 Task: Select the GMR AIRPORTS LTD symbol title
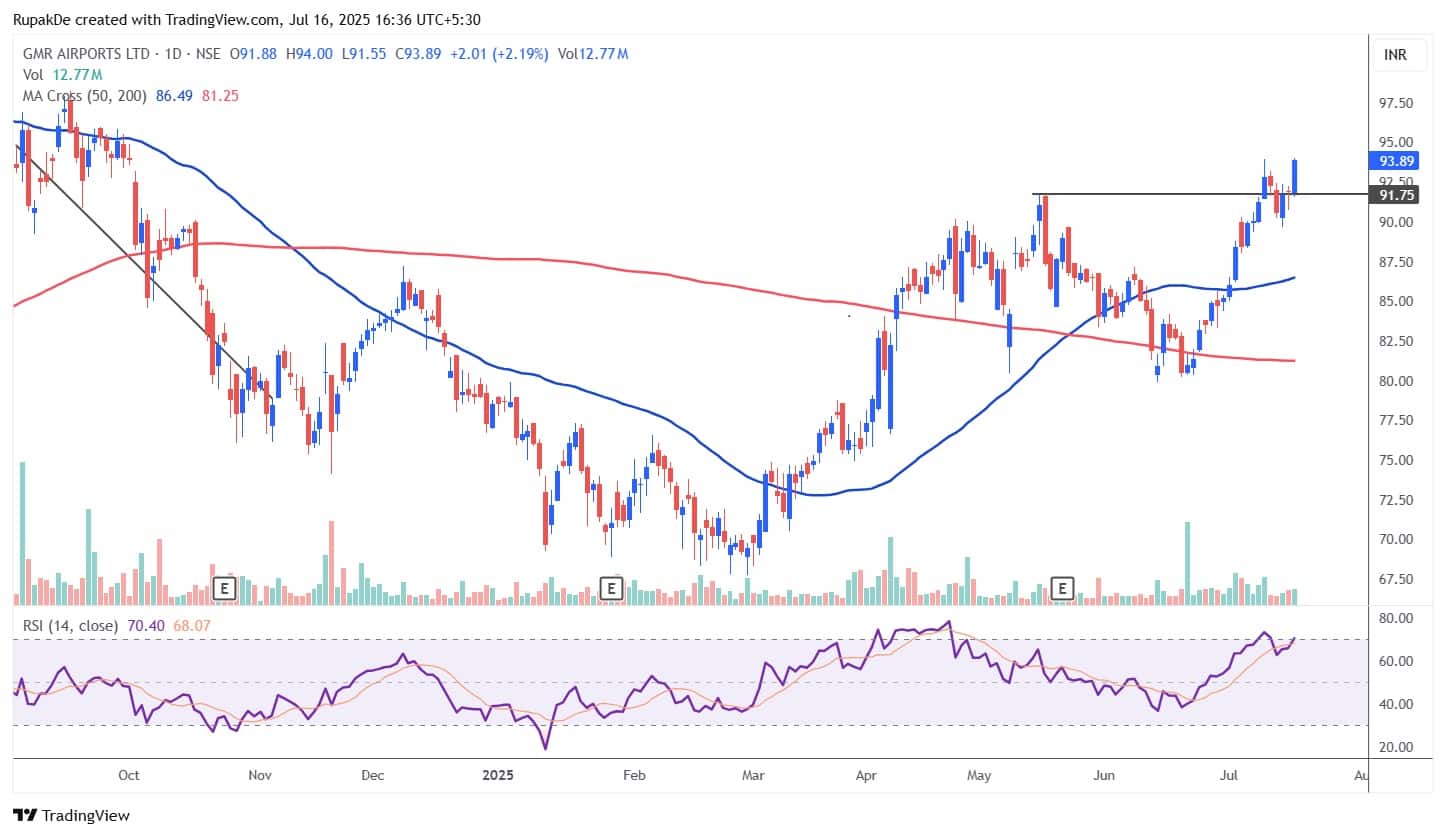pyautogui.click(x=84, y=54)
